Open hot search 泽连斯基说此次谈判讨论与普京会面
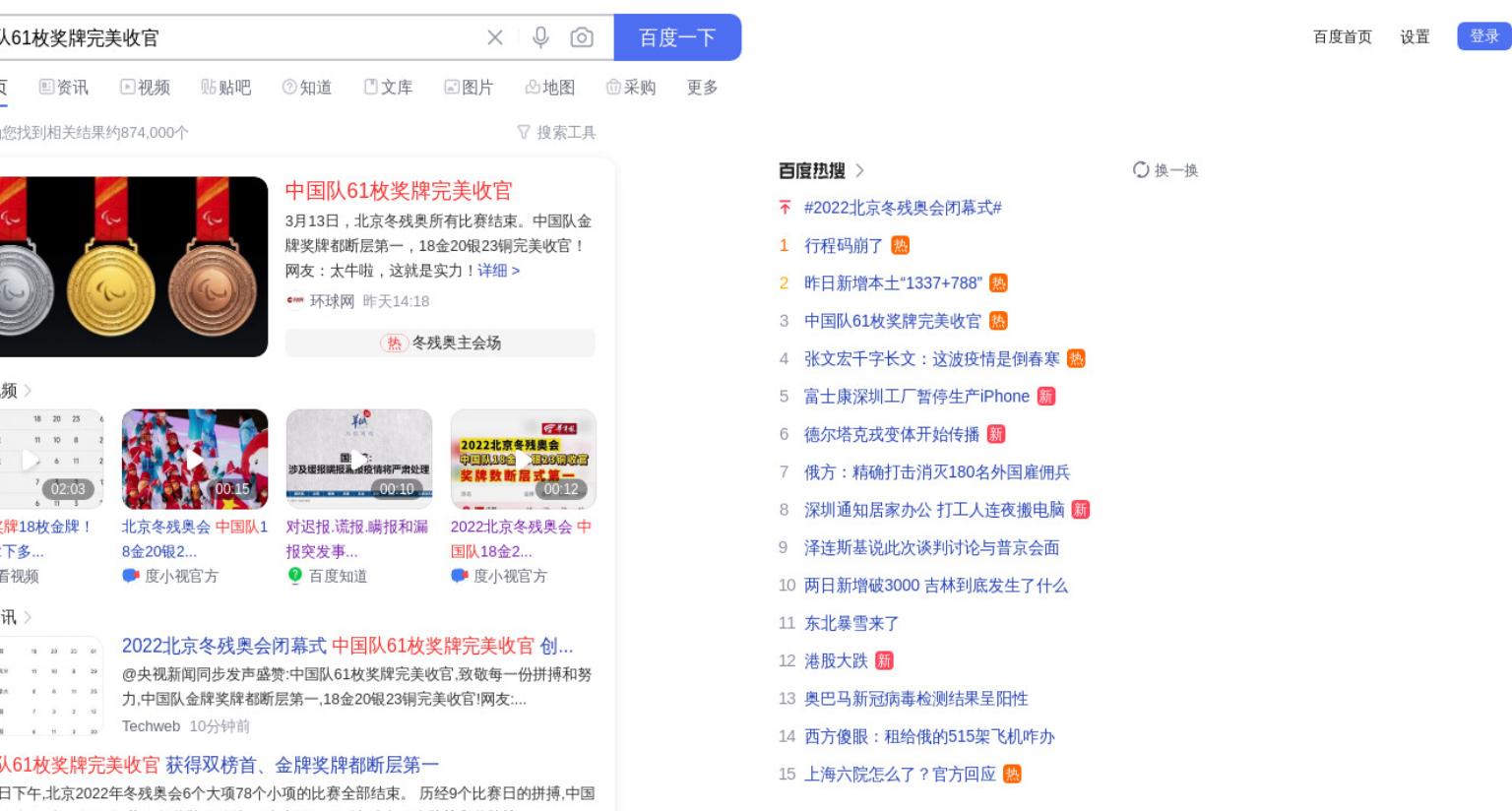The height and width of the screenshot is (811, 1512). (931, 547)
